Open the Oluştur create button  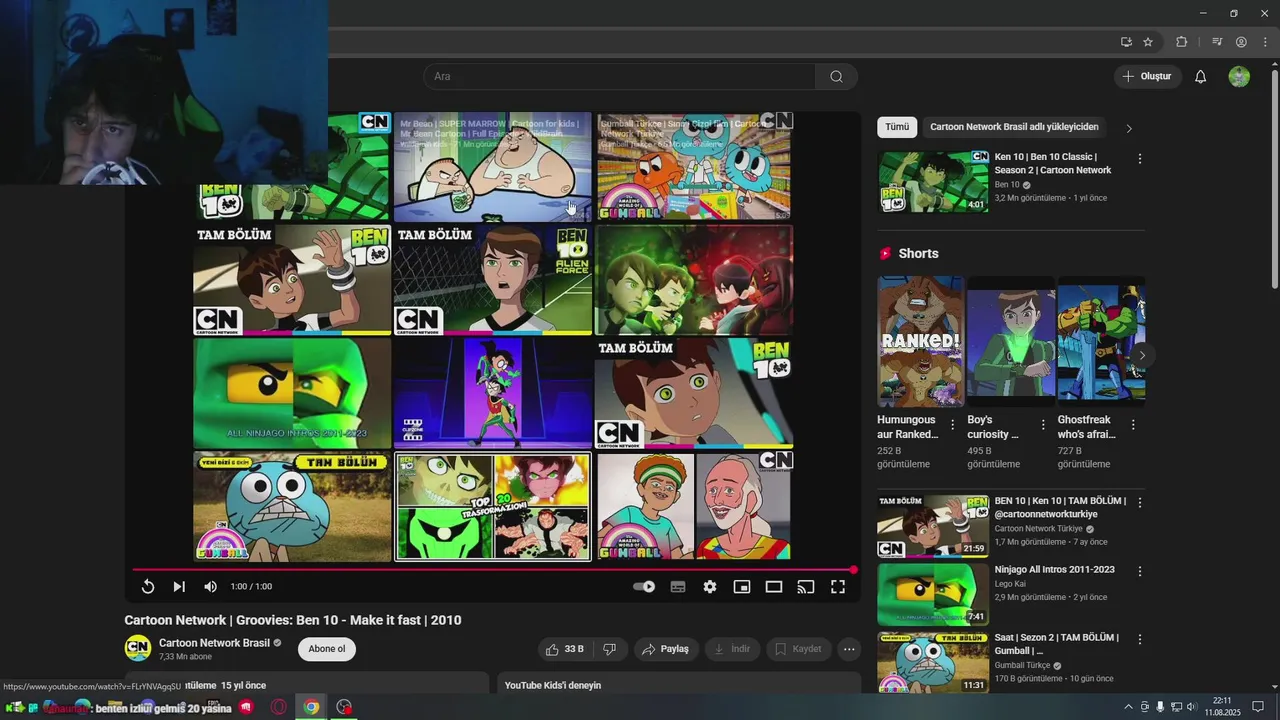[x=1147, y=76]
